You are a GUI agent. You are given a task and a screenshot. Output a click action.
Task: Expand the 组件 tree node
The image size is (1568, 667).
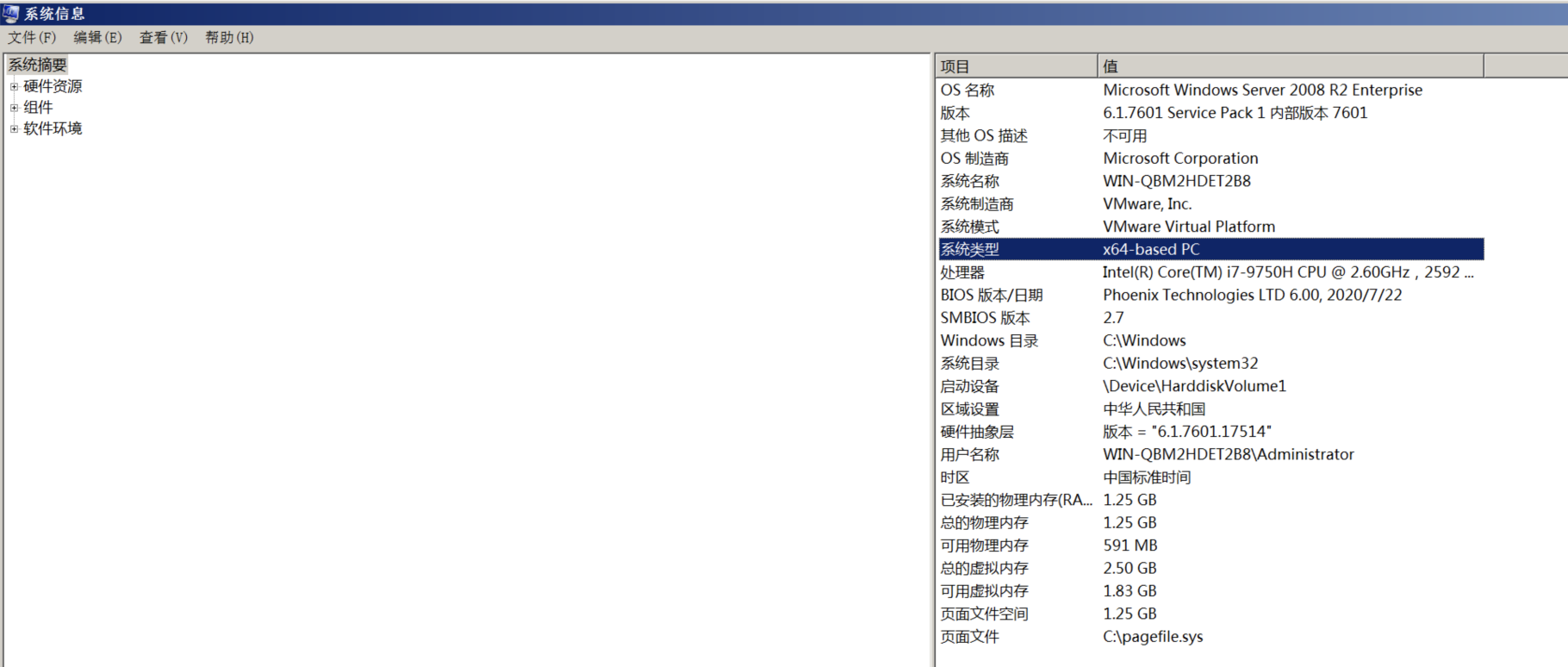pyautogui.click(x=14, y=108)
